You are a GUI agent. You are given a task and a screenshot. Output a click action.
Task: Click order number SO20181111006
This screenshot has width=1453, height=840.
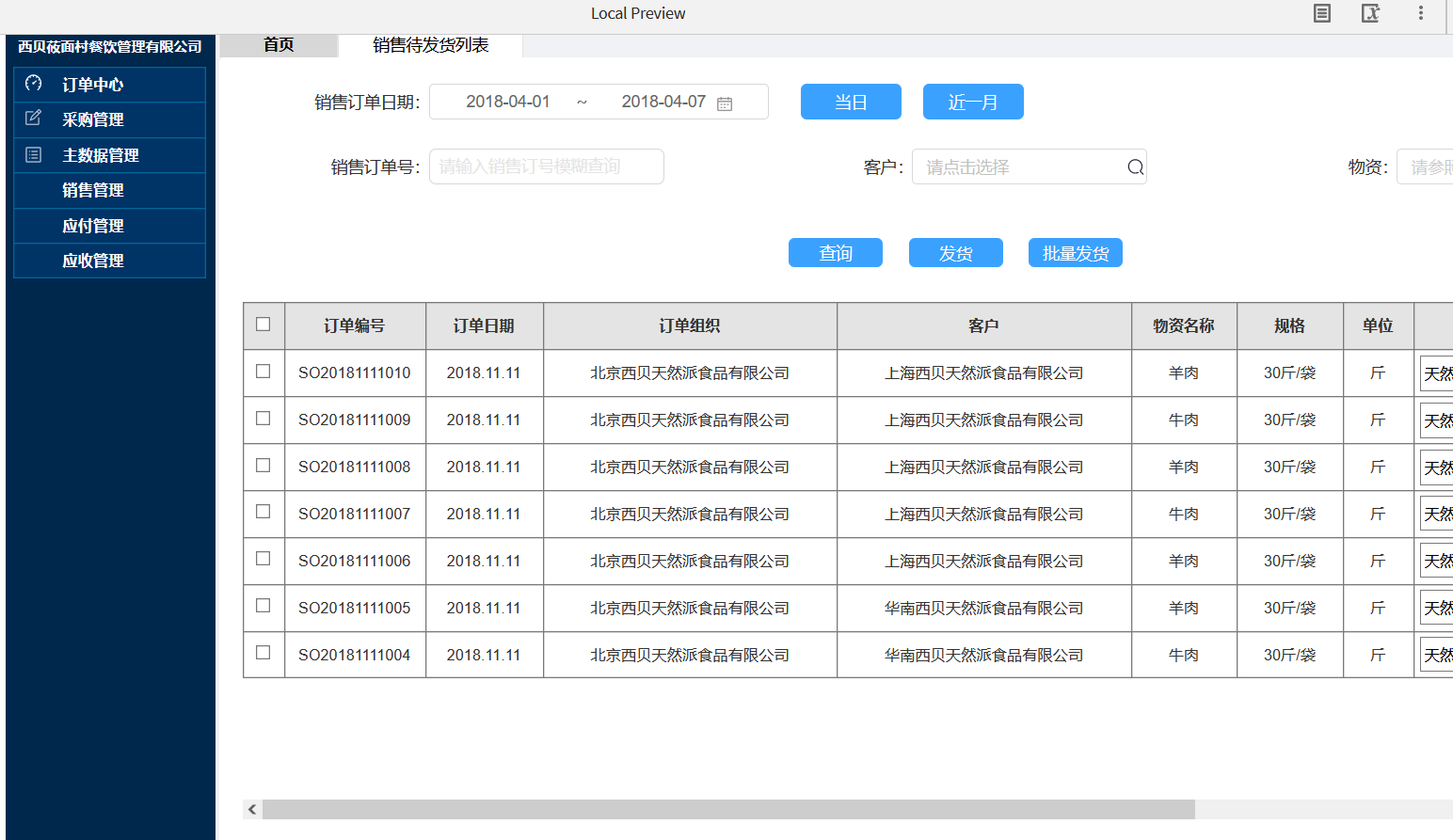tap(355, 561)
